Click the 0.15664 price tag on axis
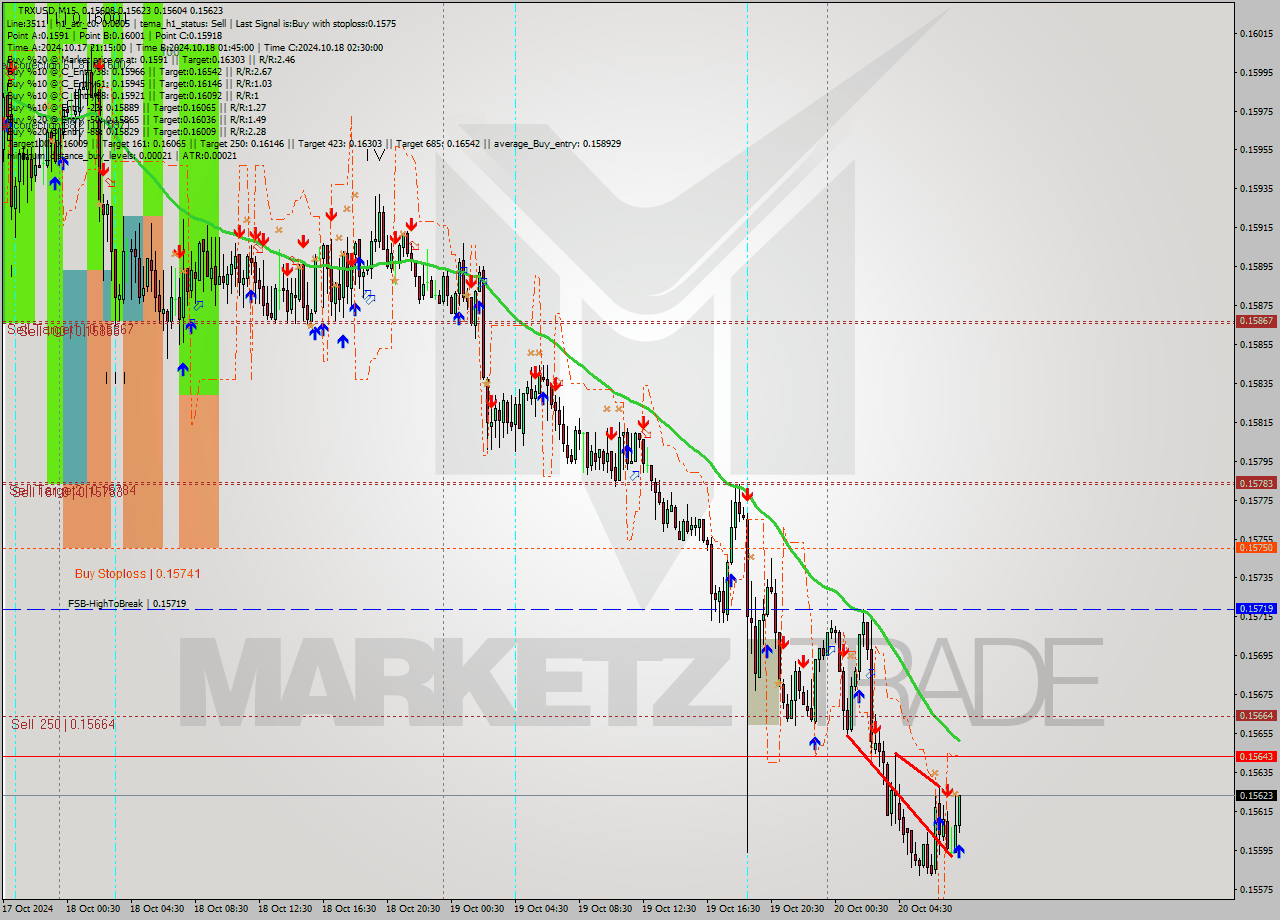The width and height of the screenshot is (1280, 920). click(1256, 716)
